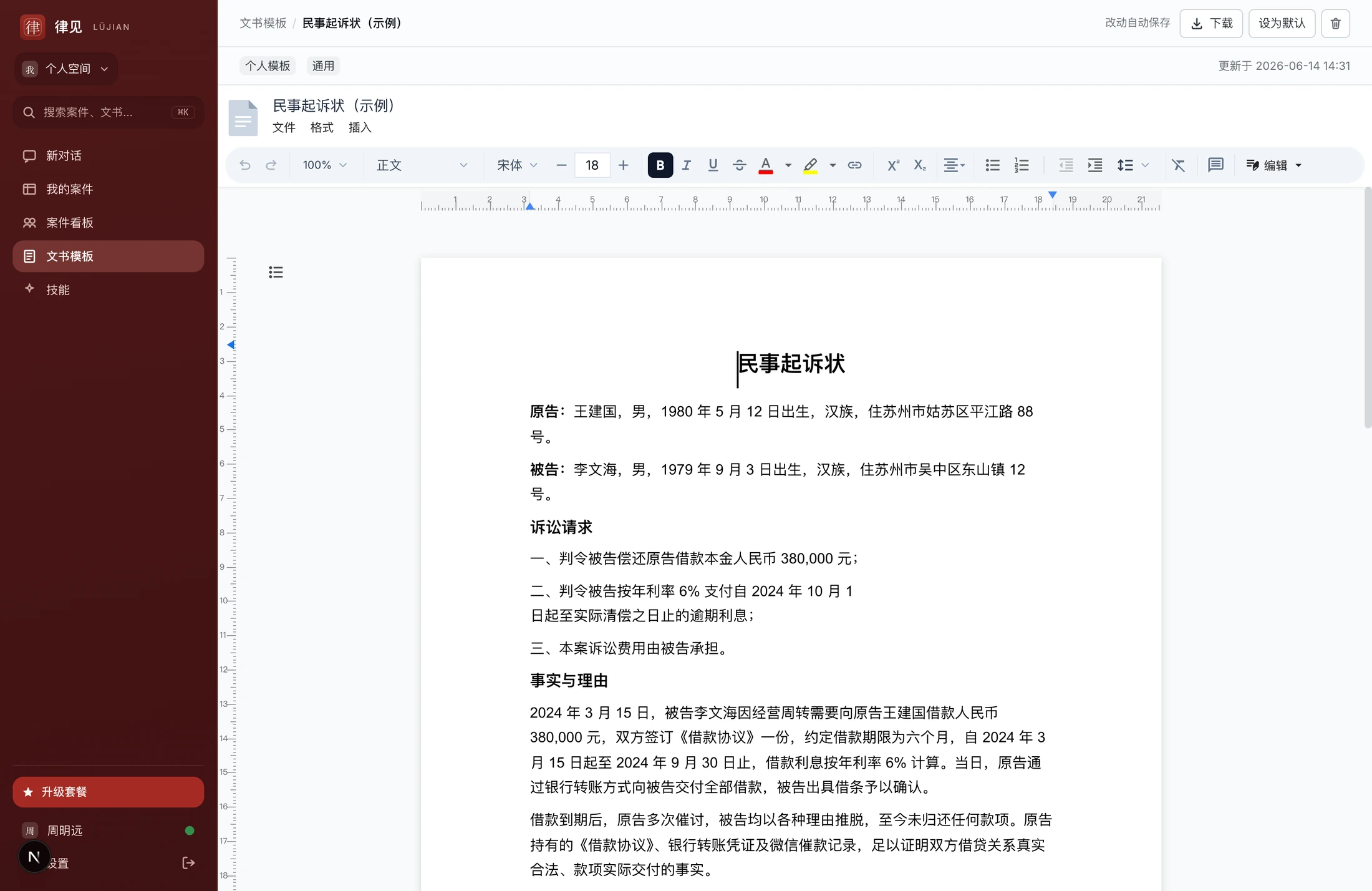Clear formatting icon

[1178, 165]
